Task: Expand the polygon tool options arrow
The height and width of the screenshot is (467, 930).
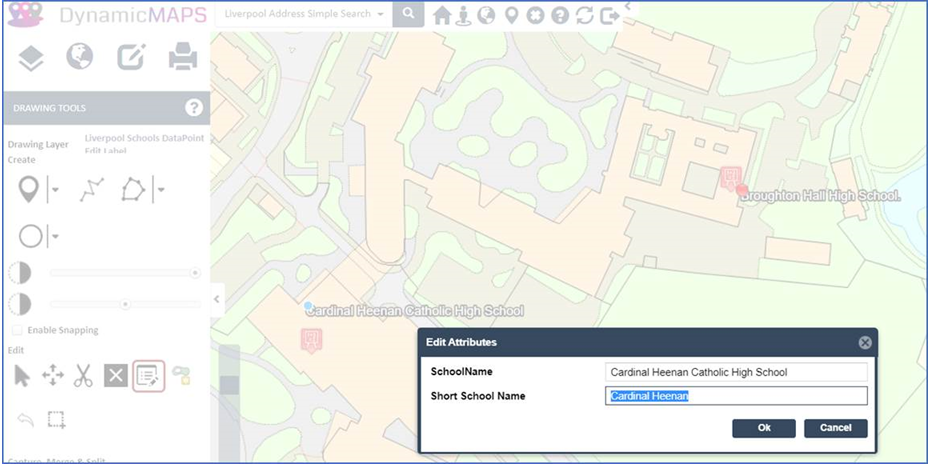Action: click(x=160, y=190)
